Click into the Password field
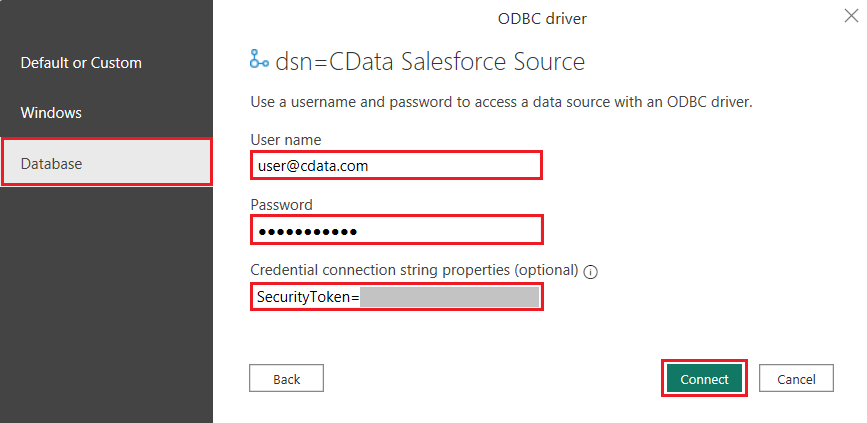 (395, 231)
